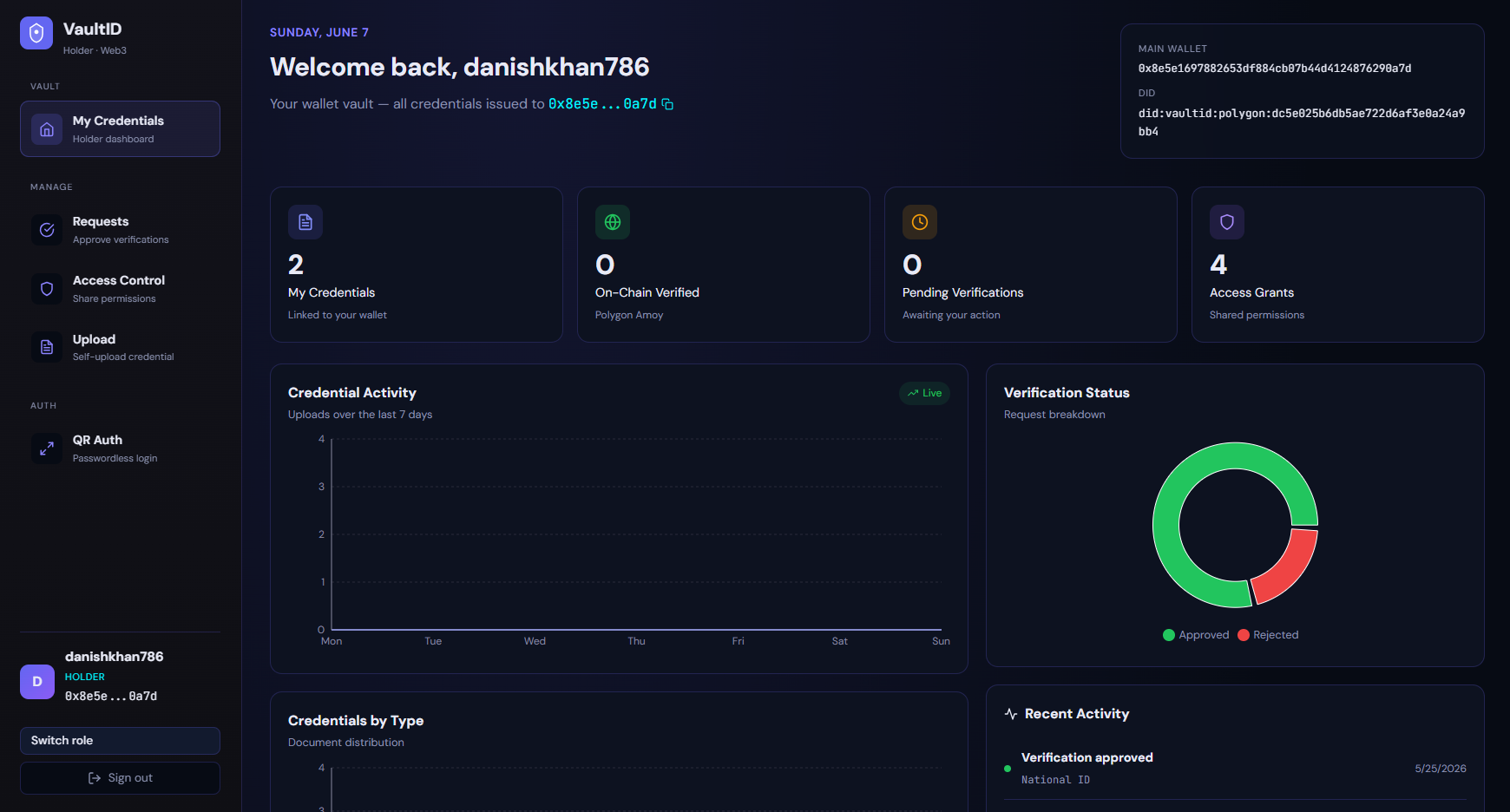Screen dimensions: 1510x812
Task: Click the danishkhan786 username in sidebar
Action: click(114, 657)
